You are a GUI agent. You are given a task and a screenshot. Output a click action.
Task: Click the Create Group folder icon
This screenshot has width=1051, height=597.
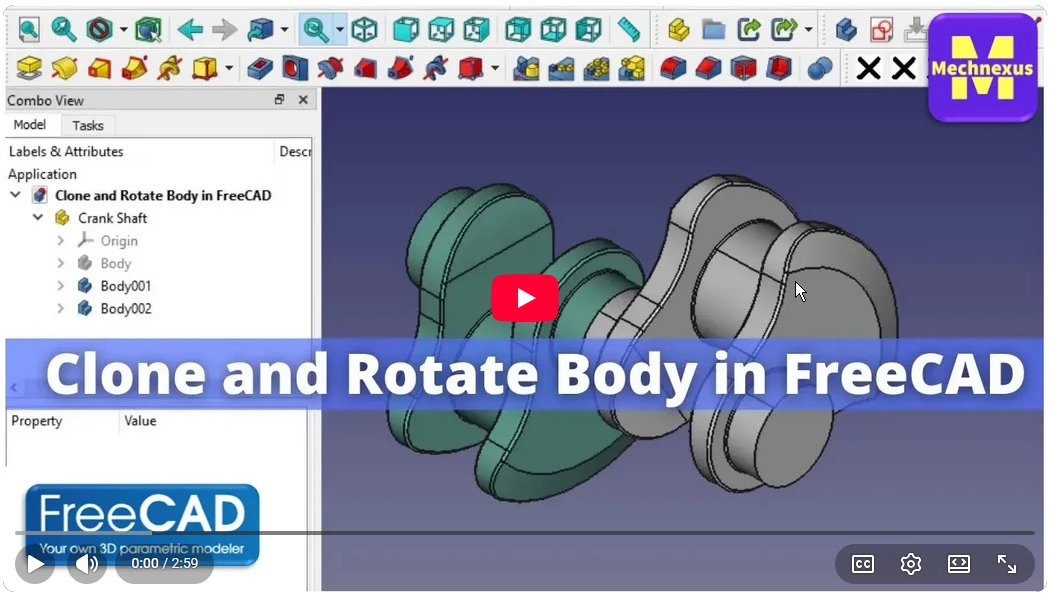[x=713, y=30]
